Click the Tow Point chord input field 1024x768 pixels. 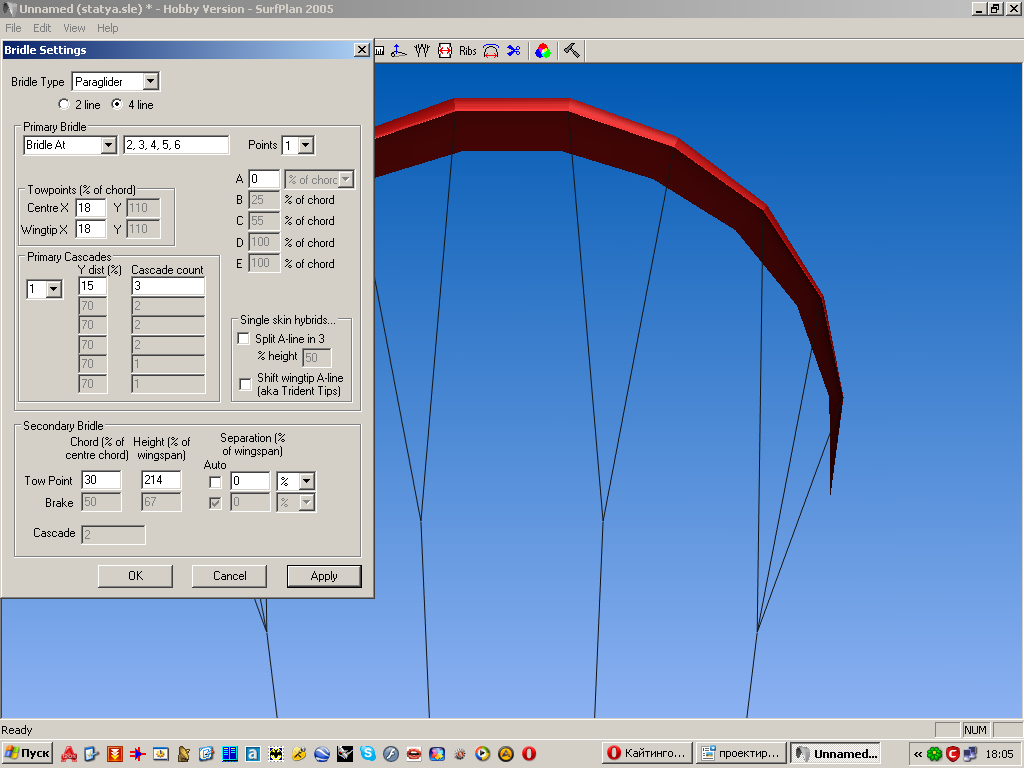[x=101, y=480]
